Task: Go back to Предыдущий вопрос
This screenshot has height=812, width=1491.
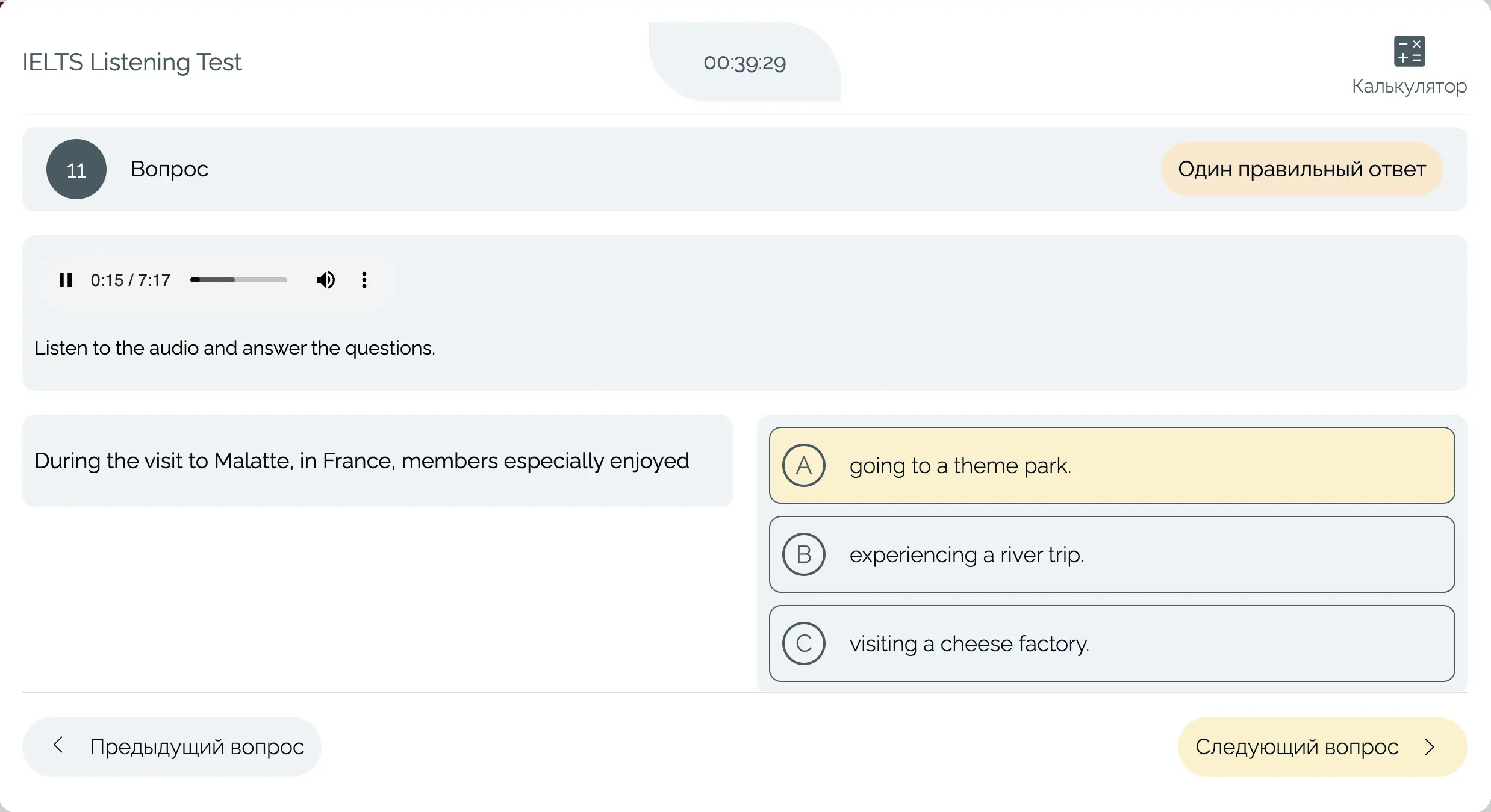Action: pos(196,747)
